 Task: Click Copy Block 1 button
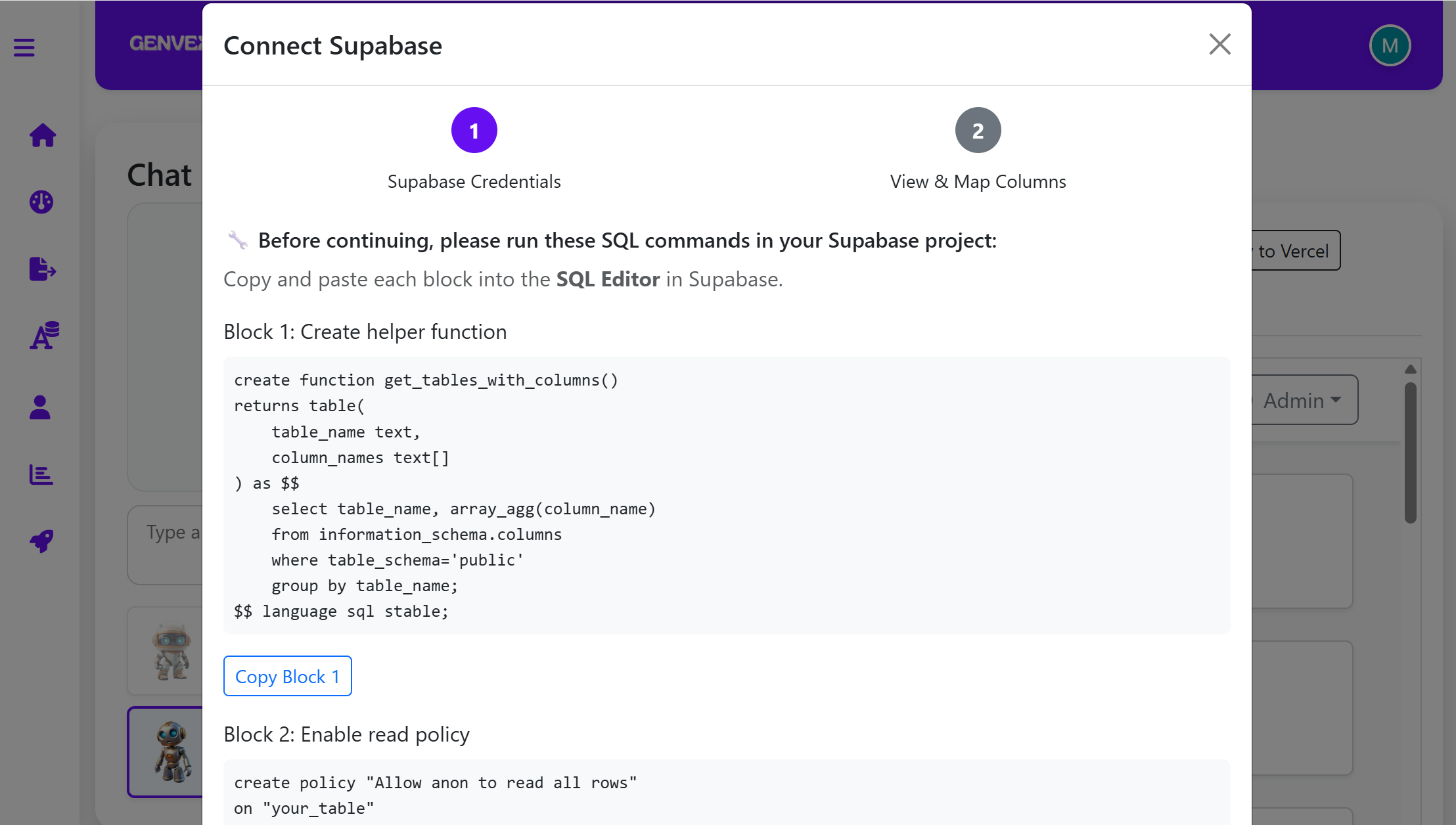coord(288,676)
